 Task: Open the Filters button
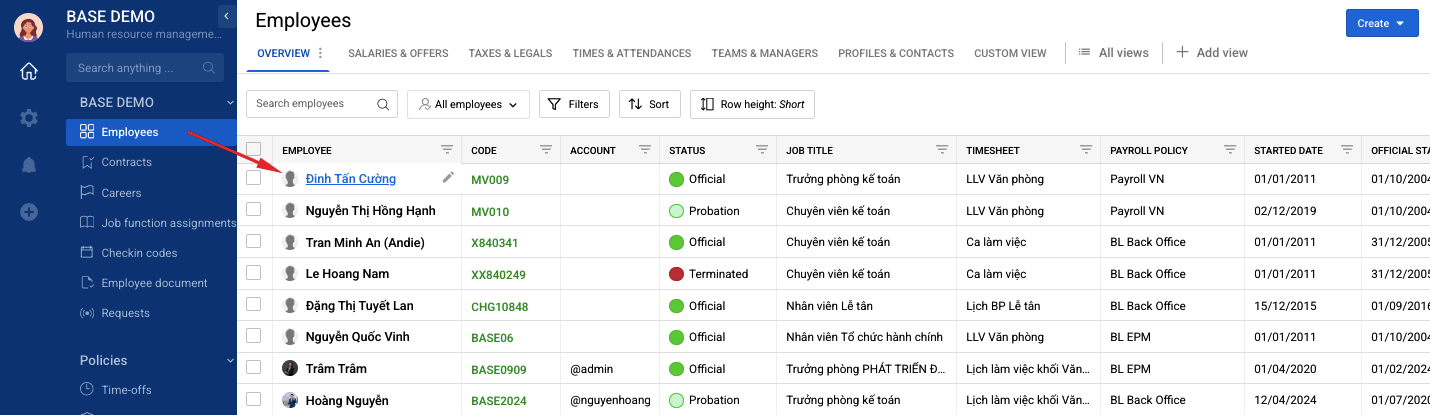(574, 104)
